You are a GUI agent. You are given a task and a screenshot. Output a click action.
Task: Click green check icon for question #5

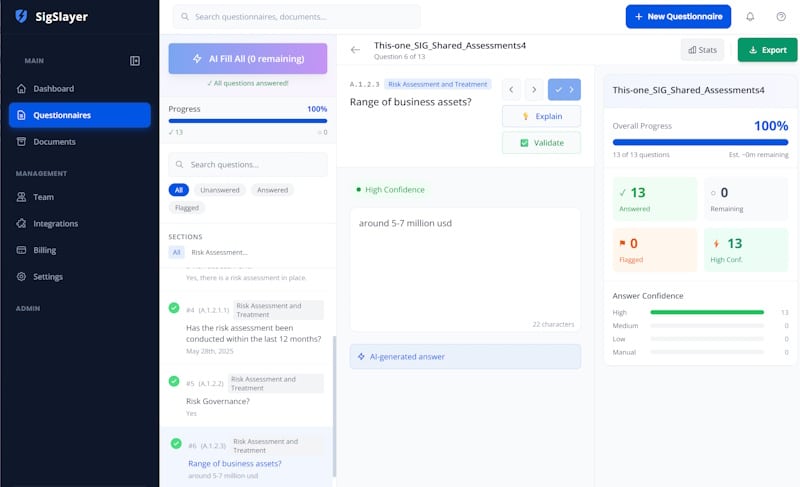pos(174,381)
